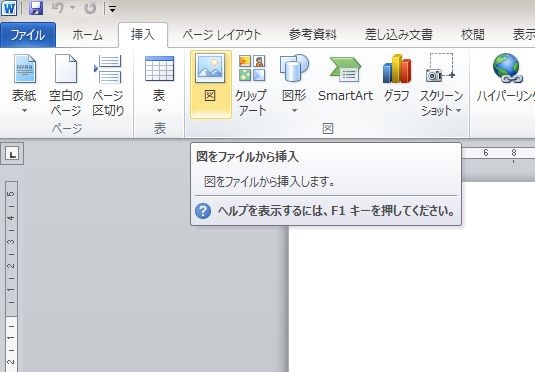Expand the 図形 shapes dropdown
Image resolution: width=535 pixels, height=372 pixels.
(294, 111)
